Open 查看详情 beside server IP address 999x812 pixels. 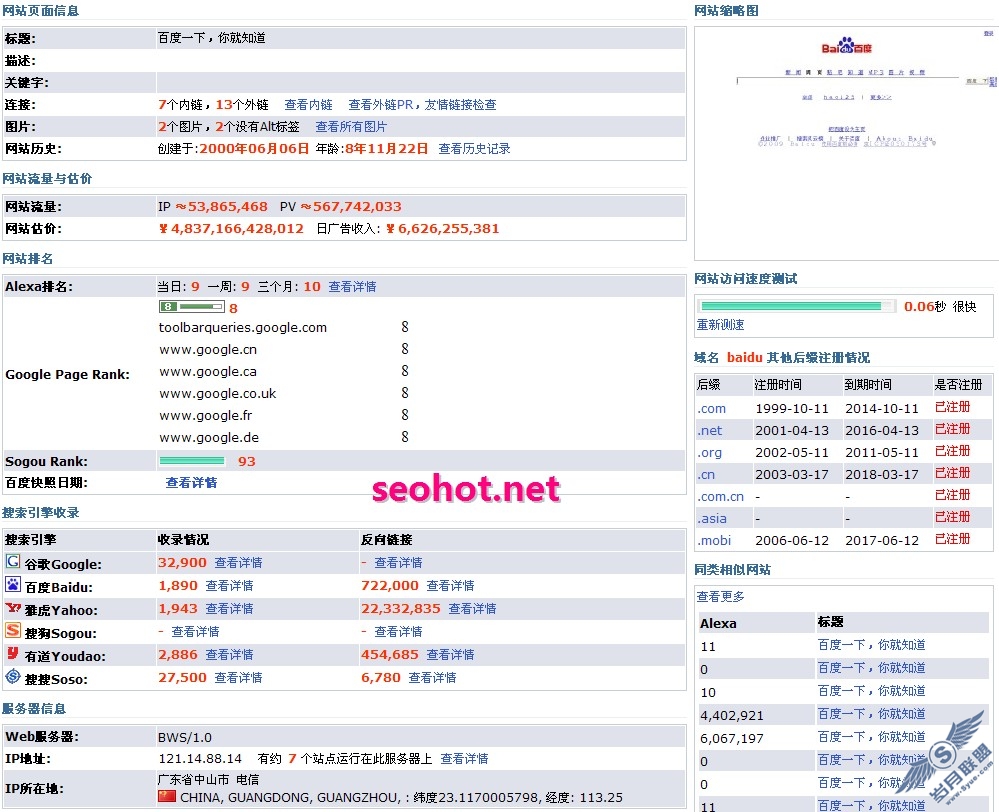pyautogui.click(x=464, y=759)
